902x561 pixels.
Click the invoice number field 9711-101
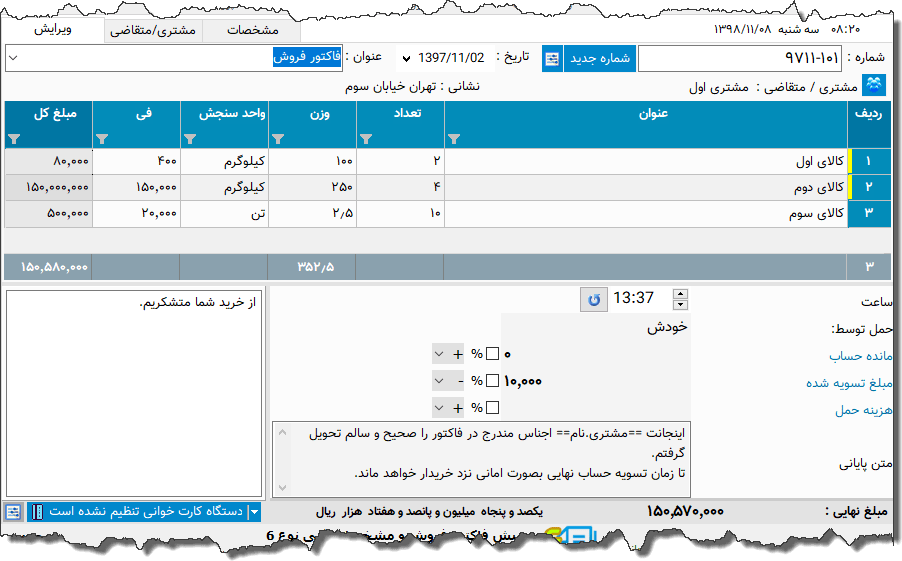[740, 59]
